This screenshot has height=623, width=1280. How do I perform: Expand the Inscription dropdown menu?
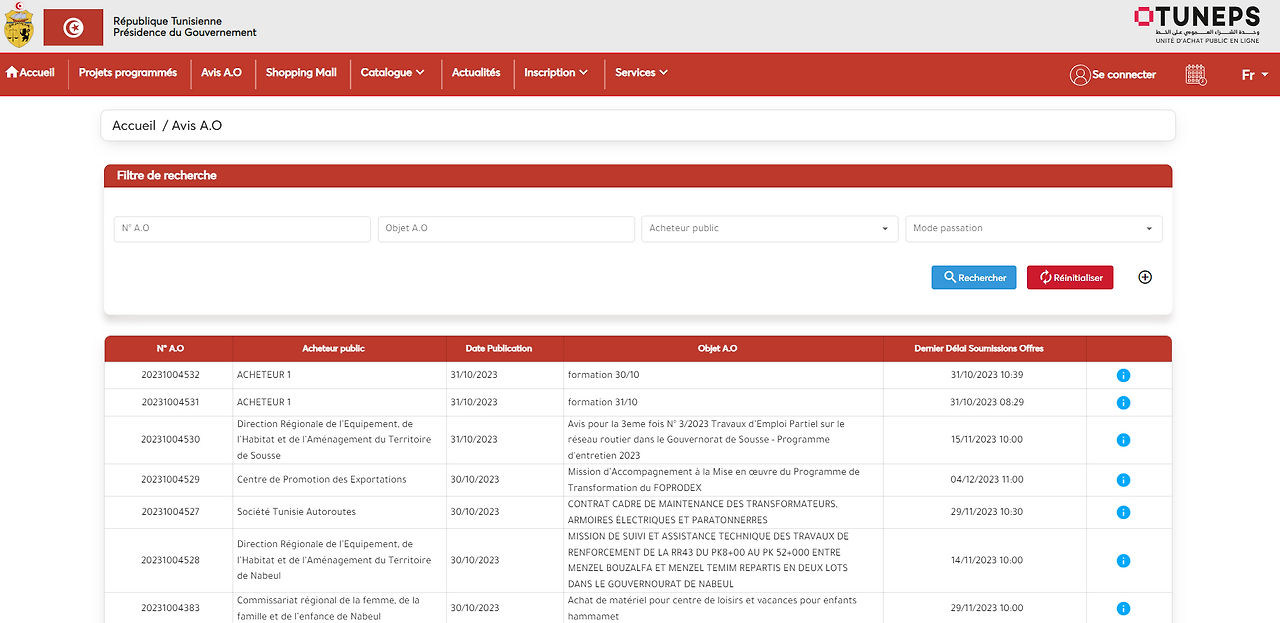click(556, 73)
